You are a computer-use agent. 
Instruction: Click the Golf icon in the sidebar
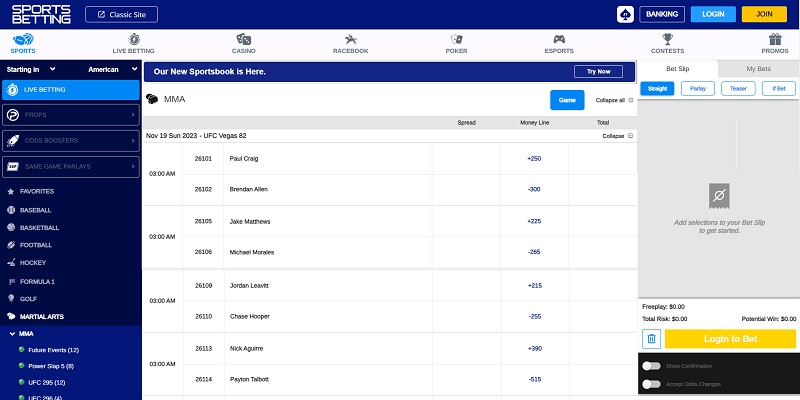[x=11, y=298]
